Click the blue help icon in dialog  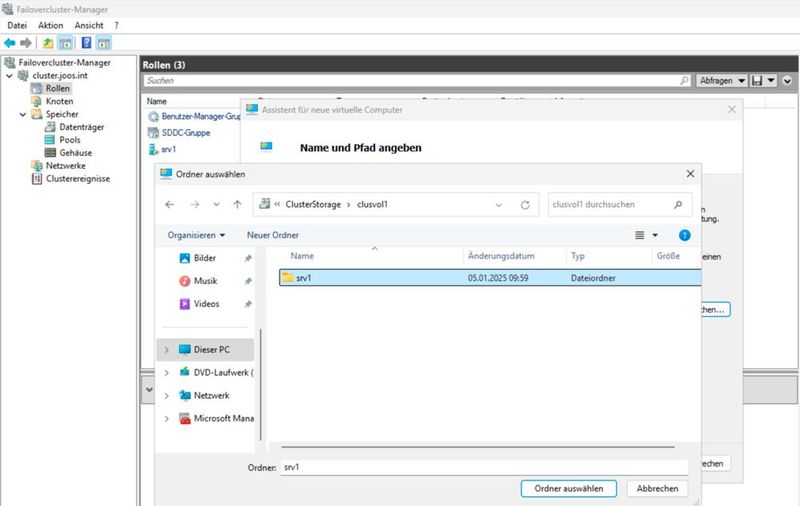coord(685,235)
